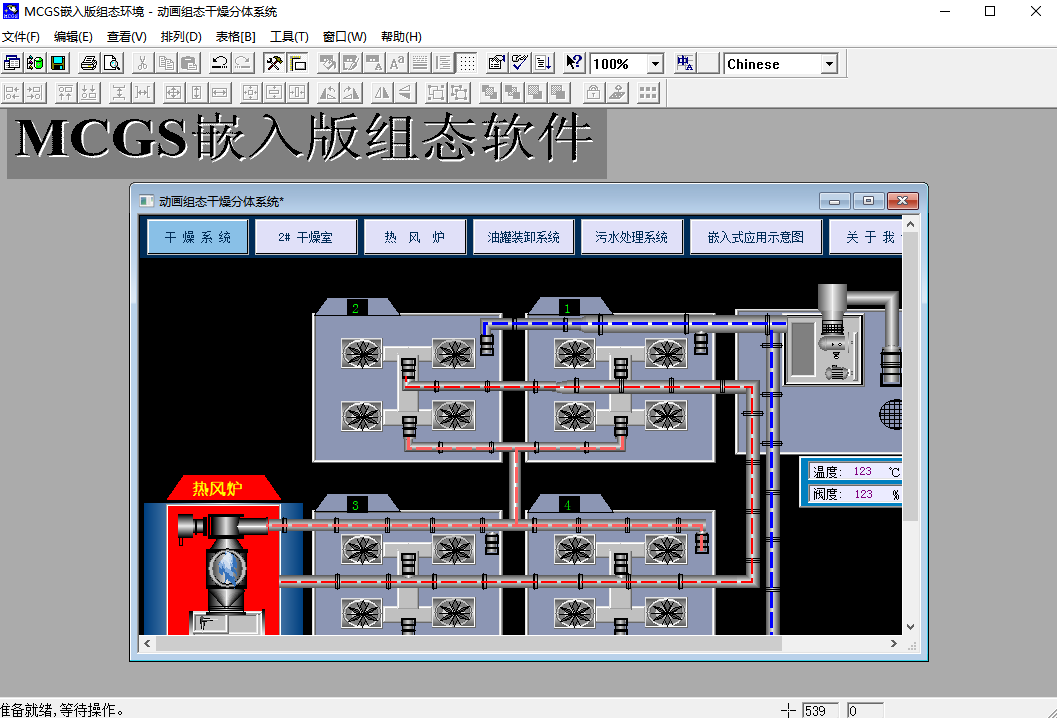1057x718 pixels.
Task: Click the 干燥系统 button
Action: coord(198,237)
